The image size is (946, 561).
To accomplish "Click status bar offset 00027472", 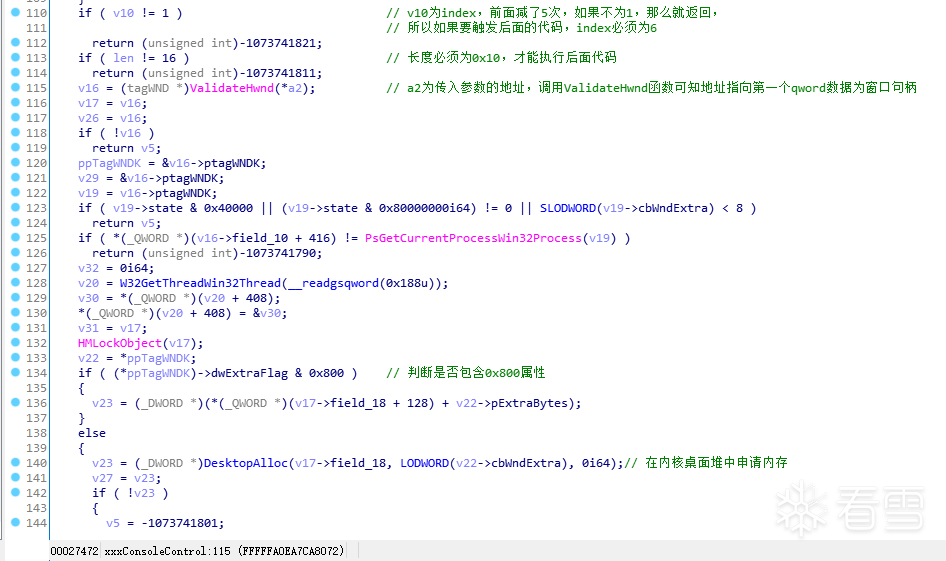I will 74,551.
